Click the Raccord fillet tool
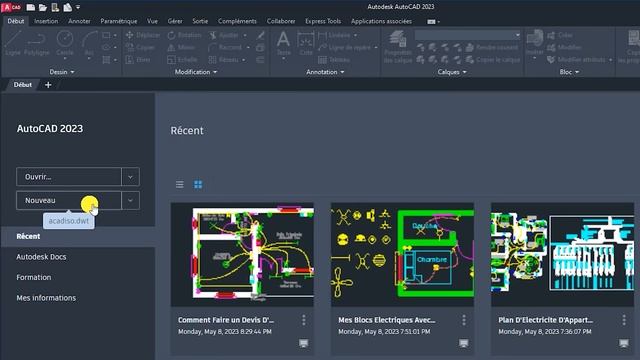This screenshot has width=640, height=360. (225, 47)
